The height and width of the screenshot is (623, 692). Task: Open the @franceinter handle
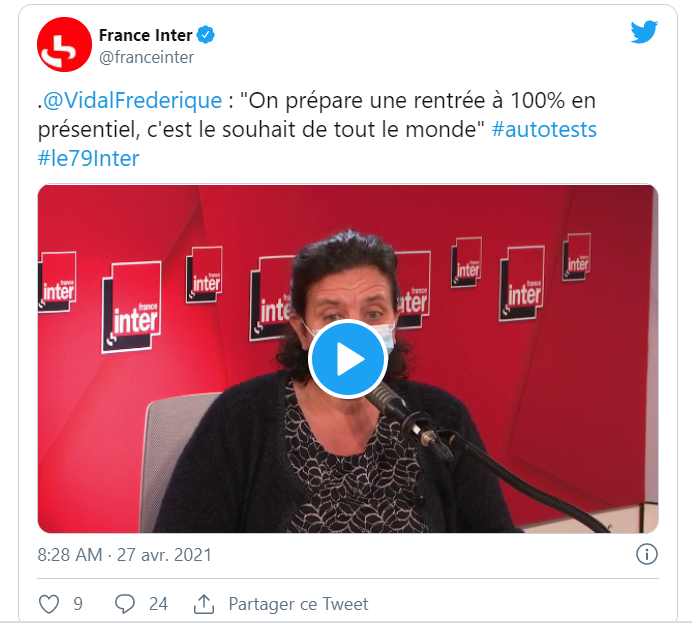pos(147,57)
